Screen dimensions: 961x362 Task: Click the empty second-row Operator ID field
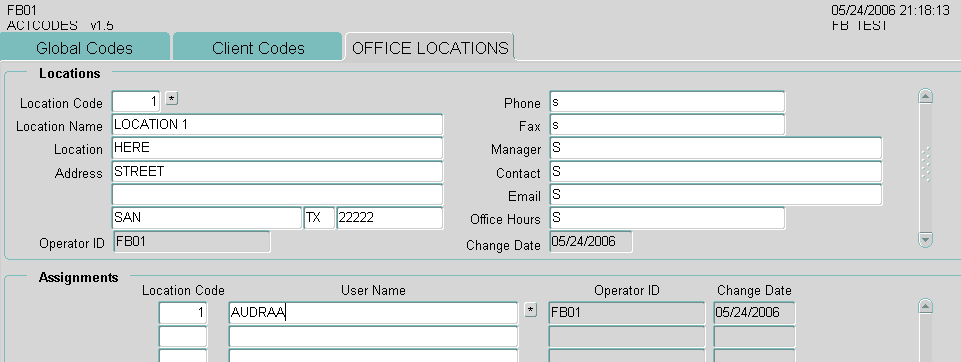pos(627,336)
